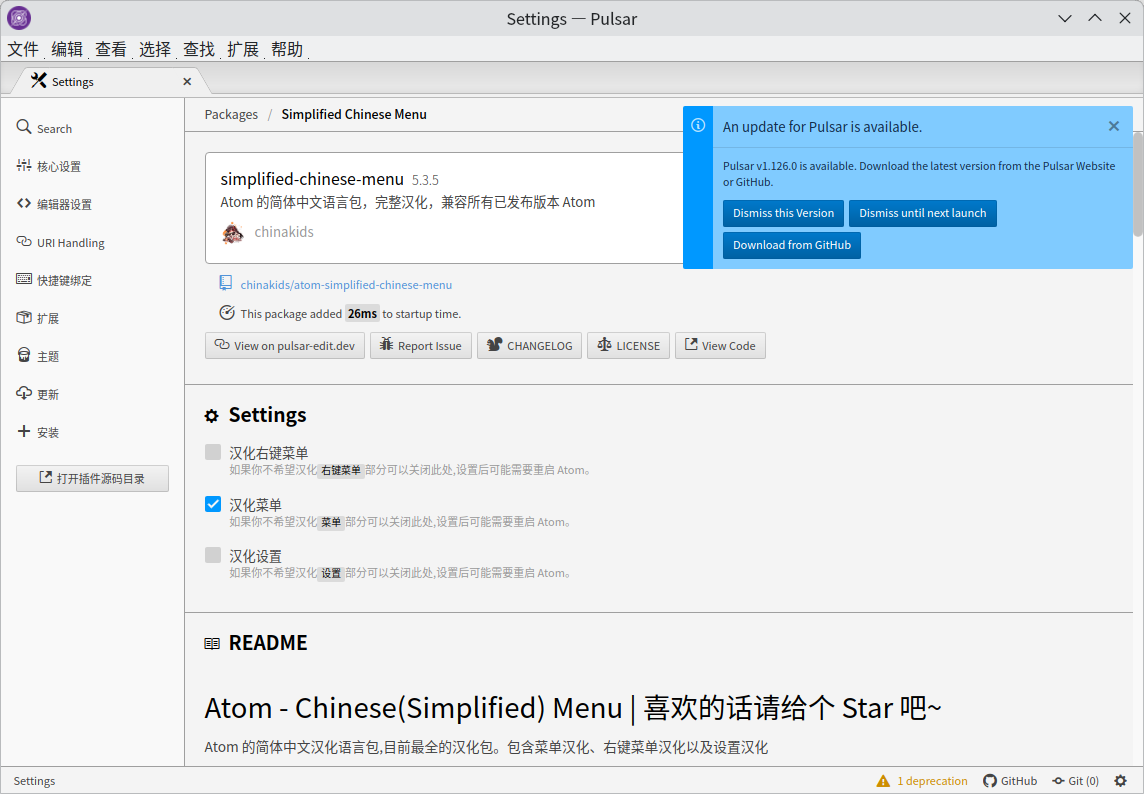Screen dimensions: 1144x794
Task: Click the 26ms startup time badge
Action: coord(363,314)
